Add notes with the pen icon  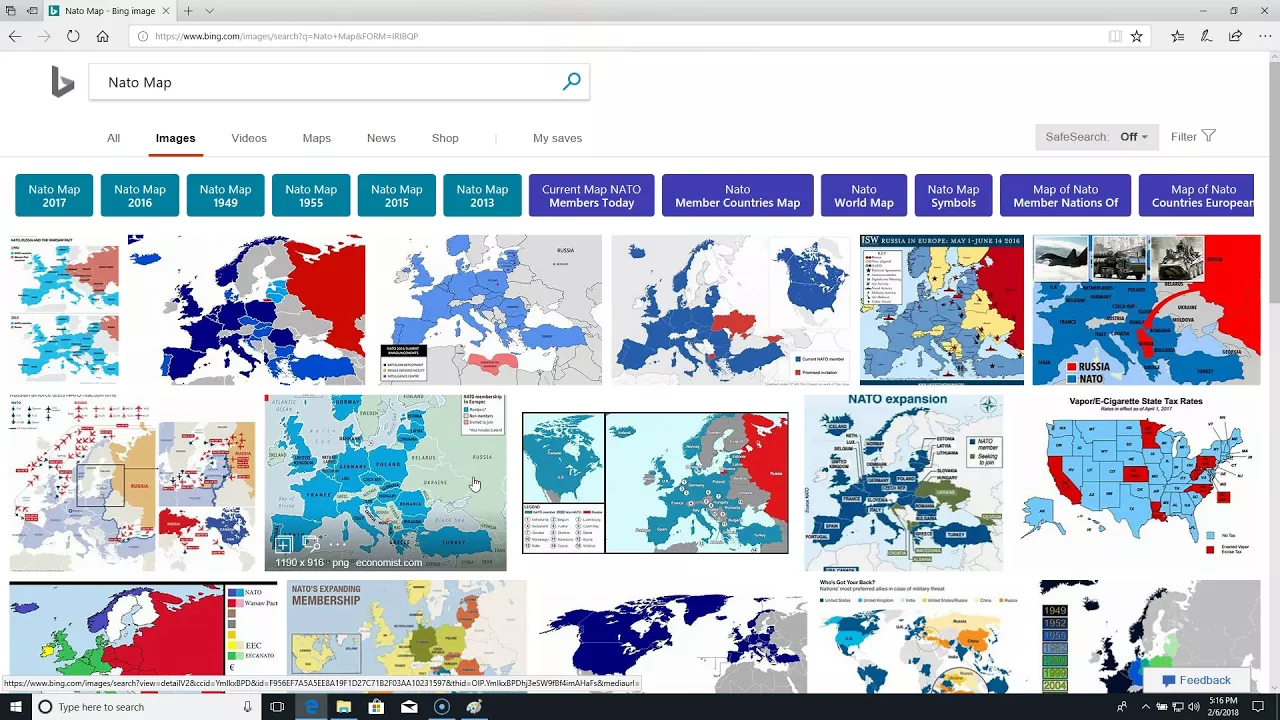(x=1206, y=36)
